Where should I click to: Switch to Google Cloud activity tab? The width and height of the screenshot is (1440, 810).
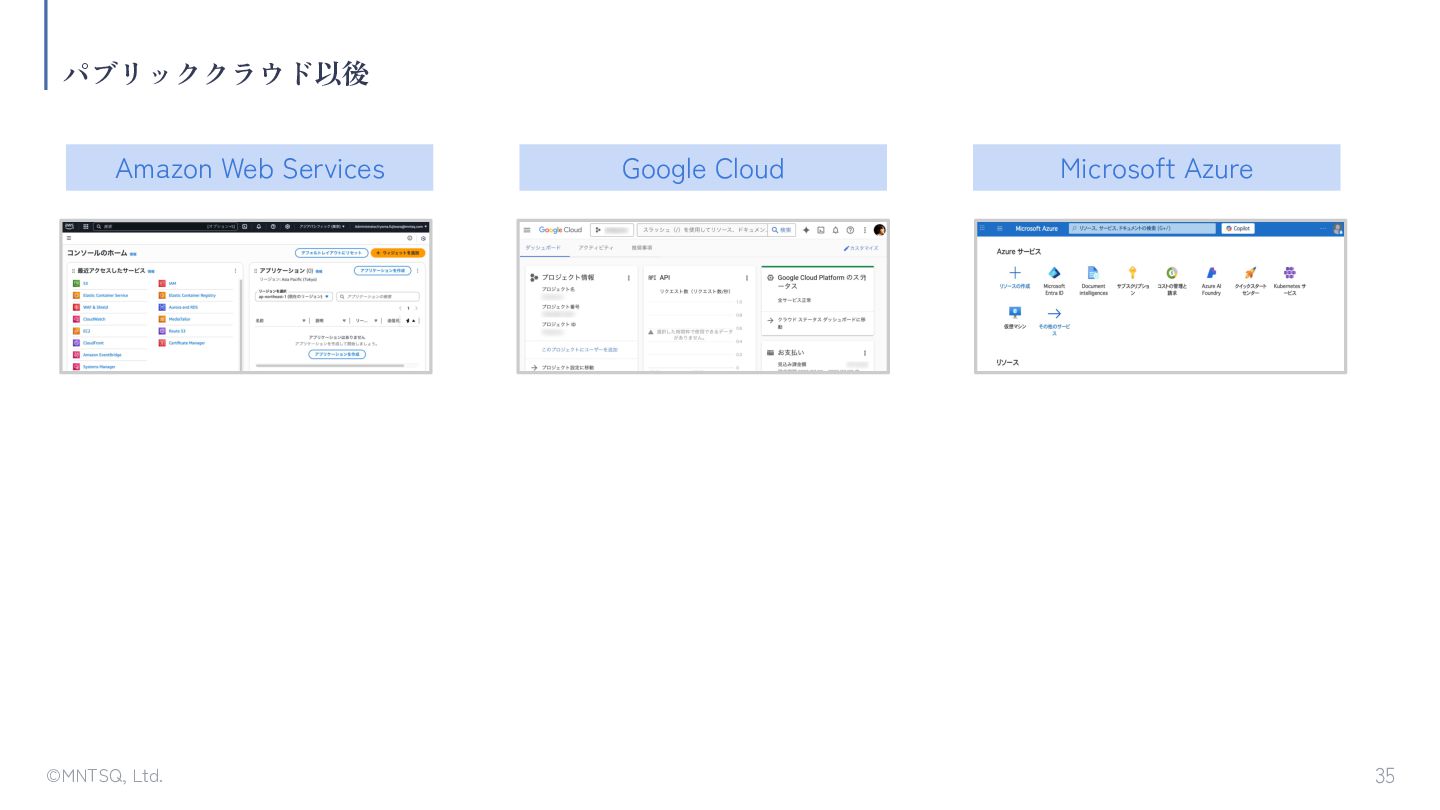596,248
